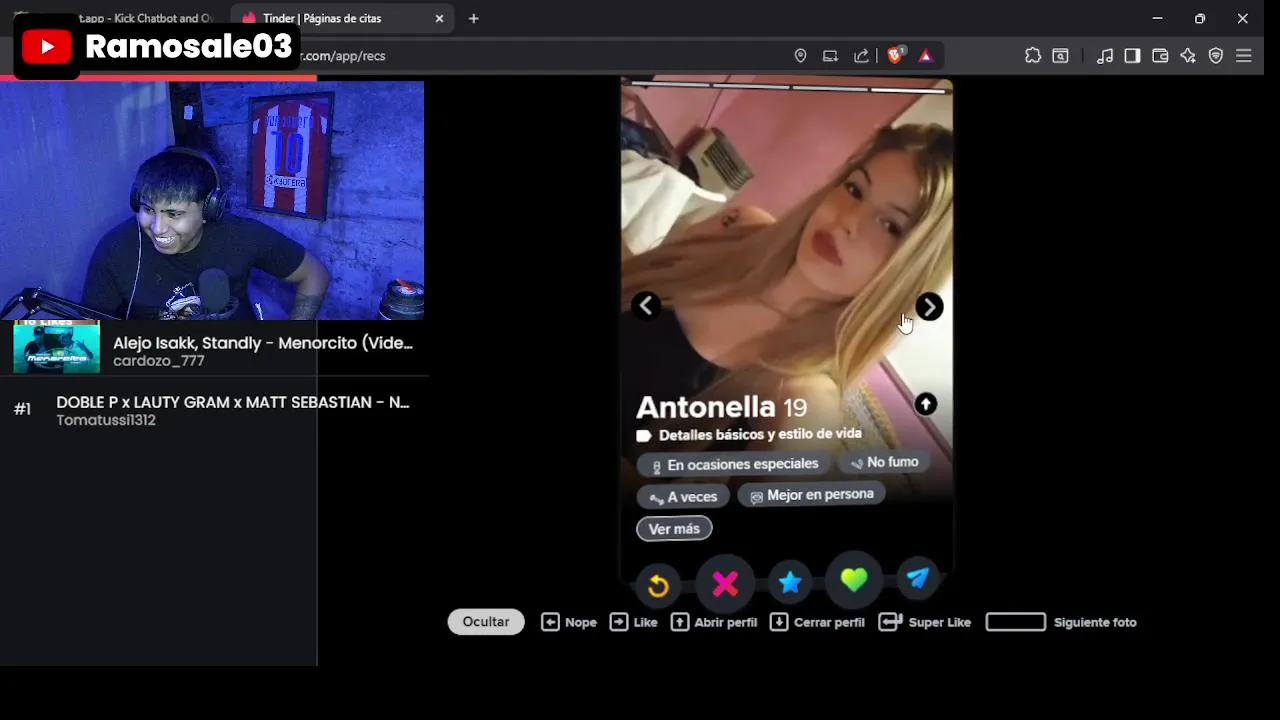Go to next photo with right arrow
Image resolution: width=1280 pixels, height=720 pixels.
point(929,307)
